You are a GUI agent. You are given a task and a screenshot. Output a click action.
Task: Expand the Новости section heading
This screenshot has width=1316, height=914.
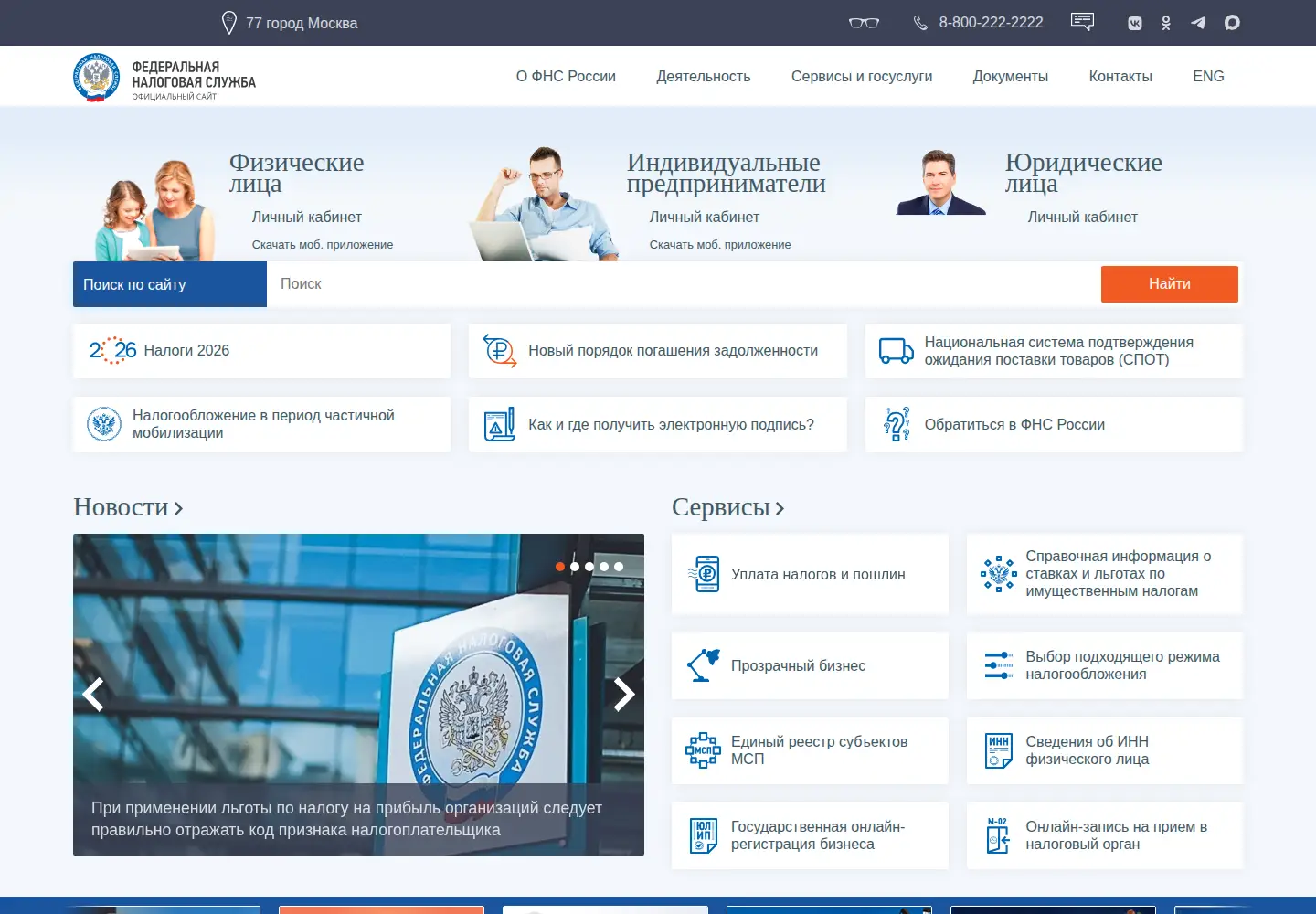[x=128, y=507]
